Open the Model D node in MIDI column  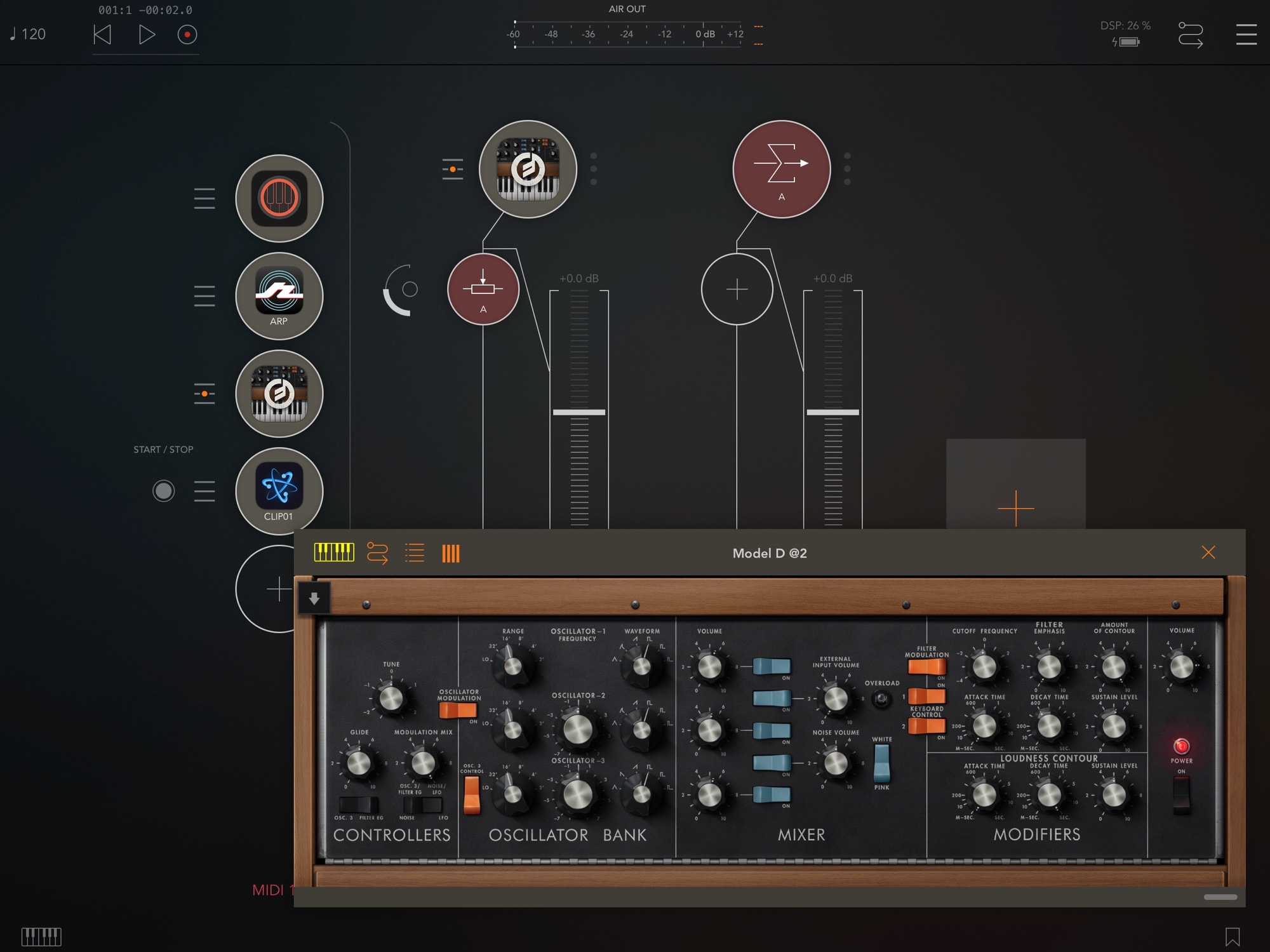(x=279, y=394)
